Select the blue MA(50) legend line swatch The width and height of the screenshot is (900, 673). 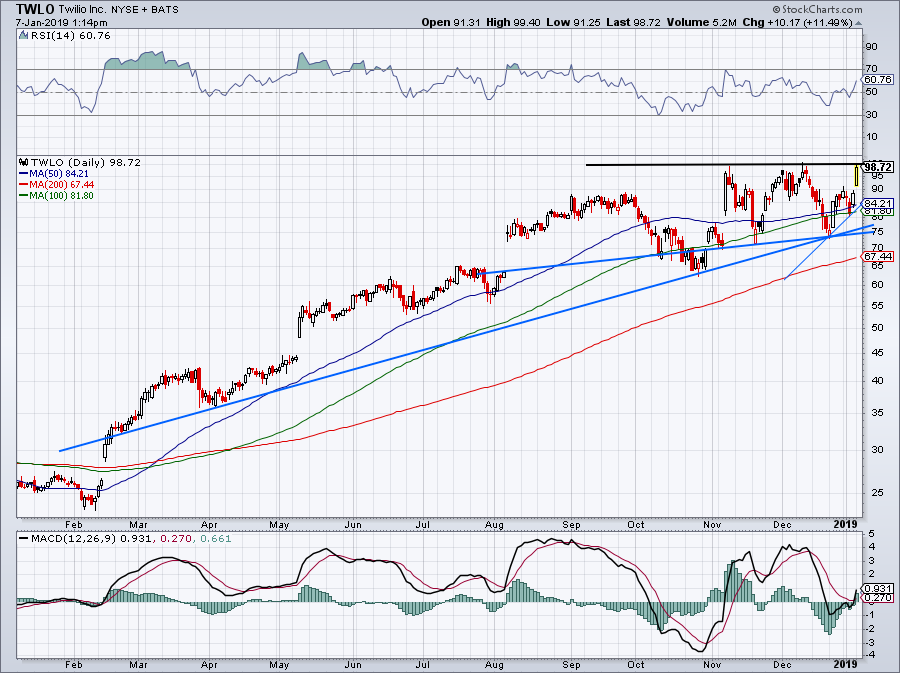(24, 174)
